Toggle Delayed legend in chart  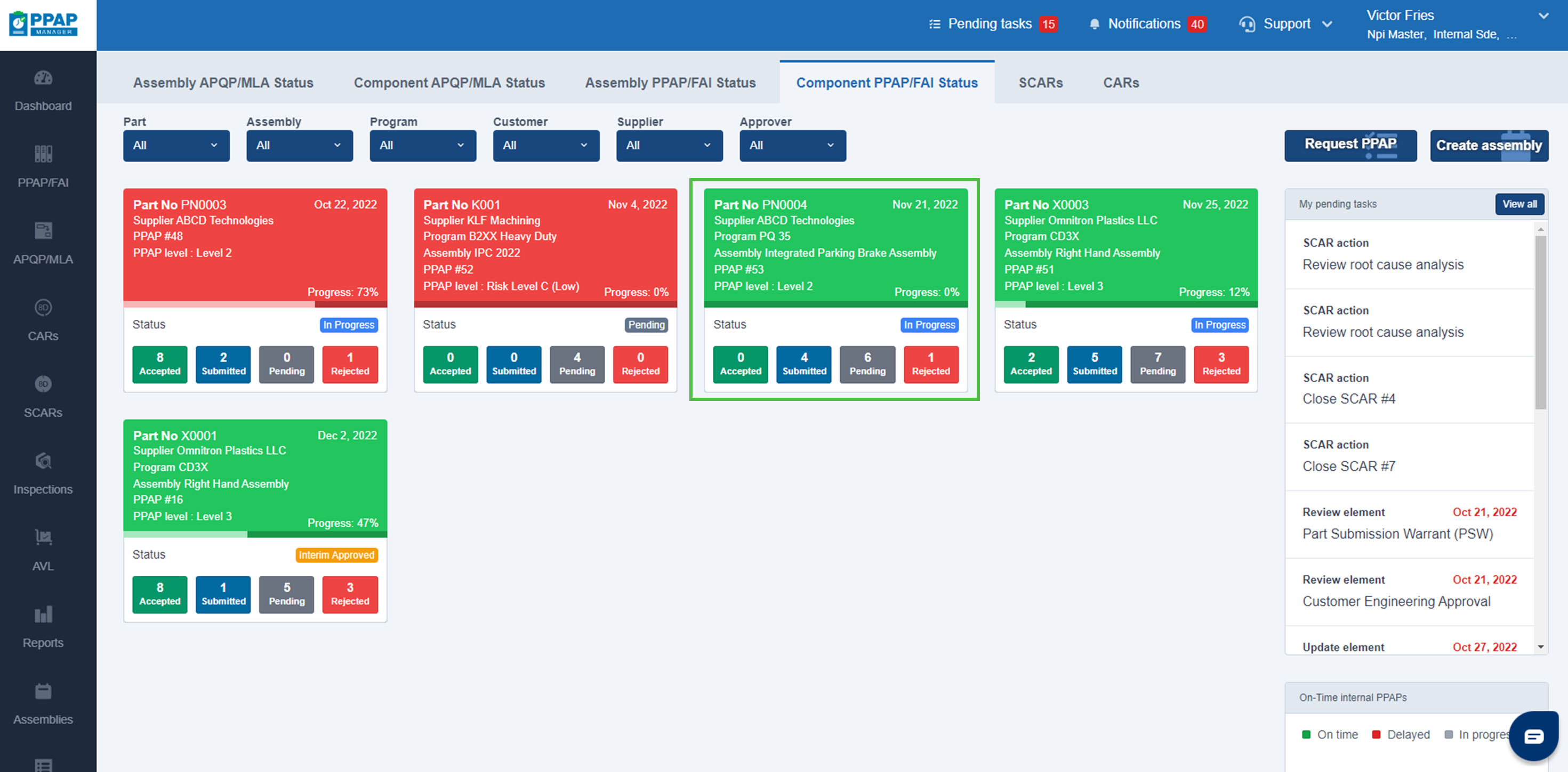(1401, 734)
